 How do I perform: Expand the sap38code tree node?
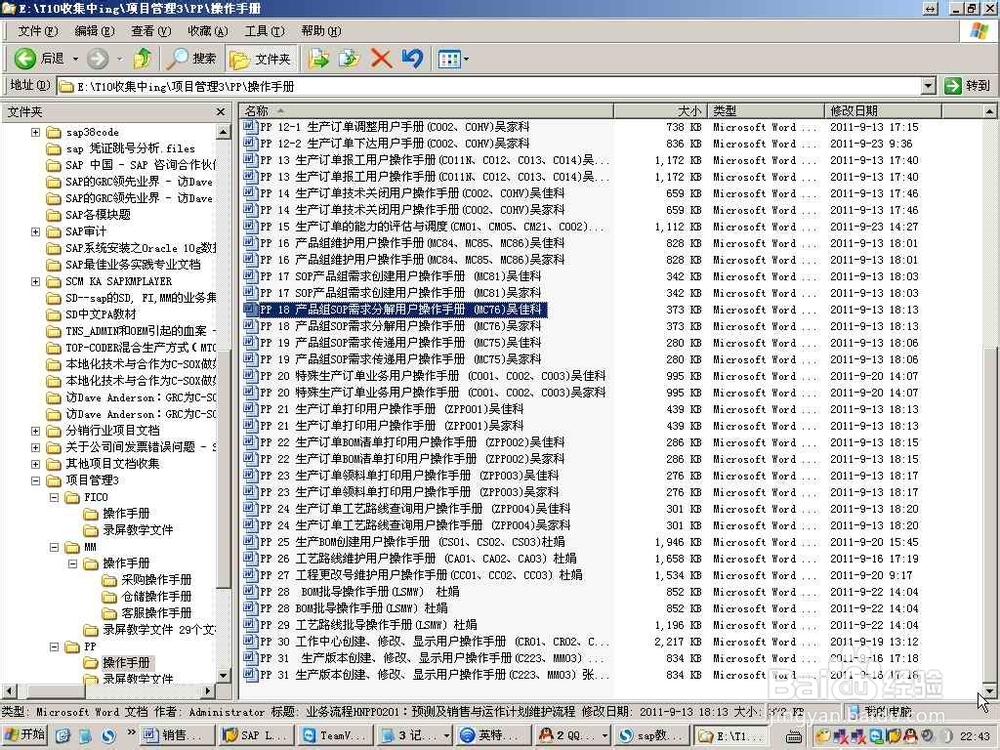pos(36,132)
